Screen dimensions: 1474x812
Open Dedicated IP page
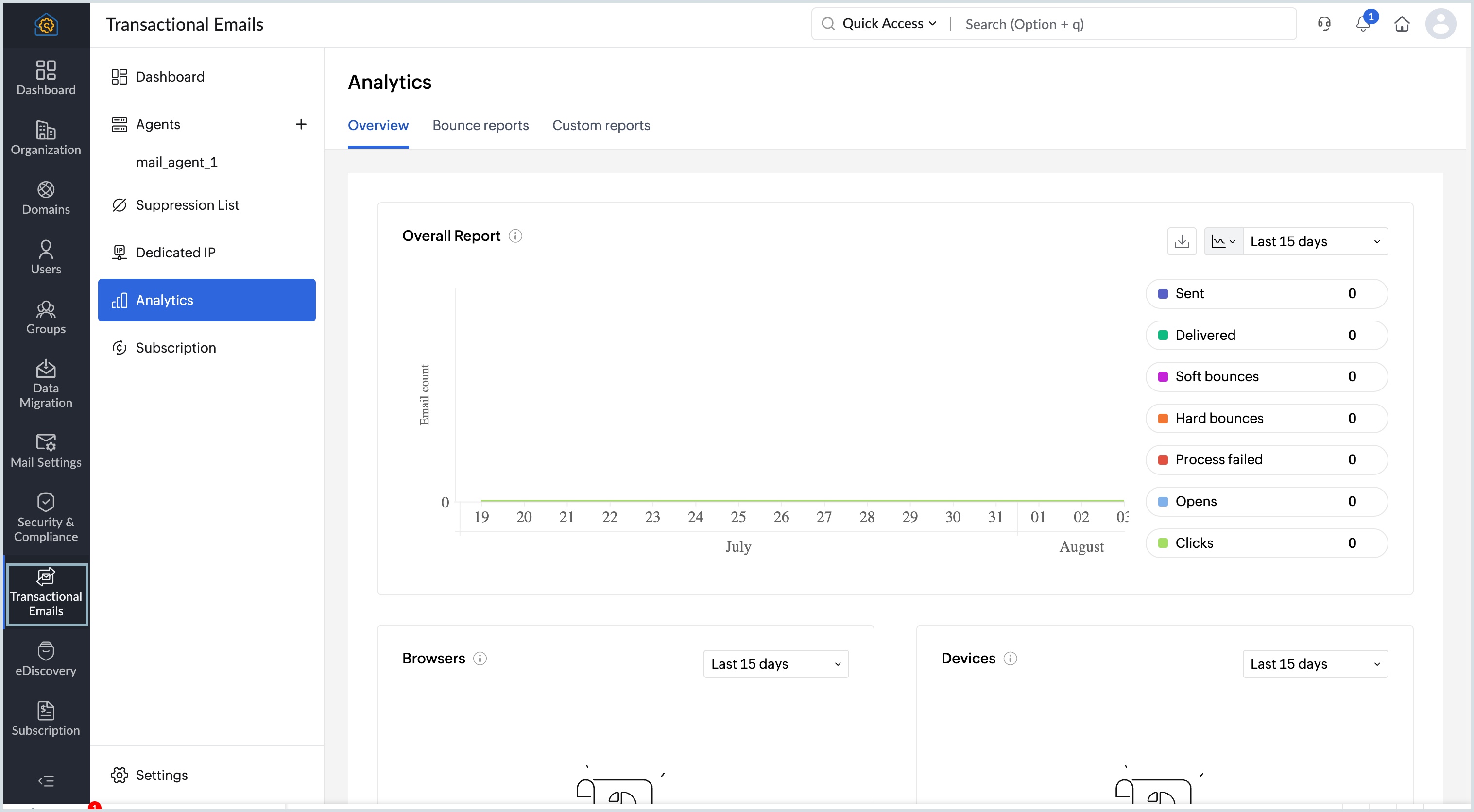(206, 252)
